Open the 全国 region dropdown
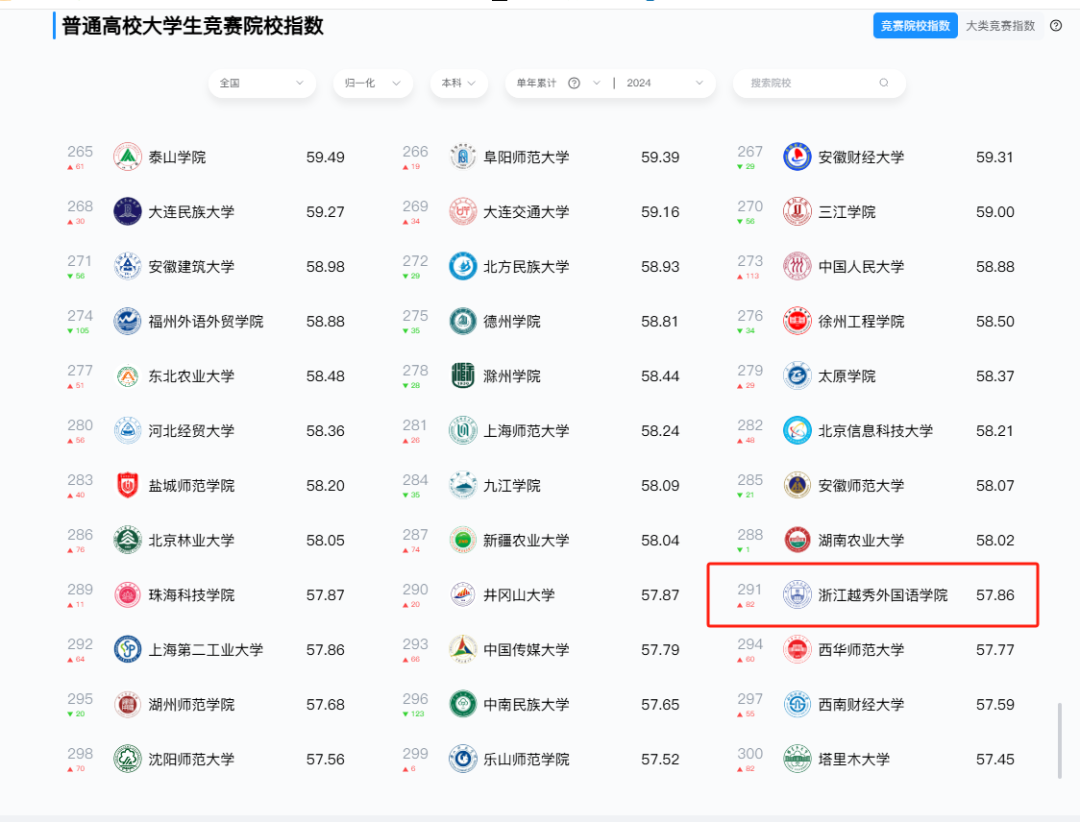1080x822 pixels. pyautogui.click(x=261, y=83)
